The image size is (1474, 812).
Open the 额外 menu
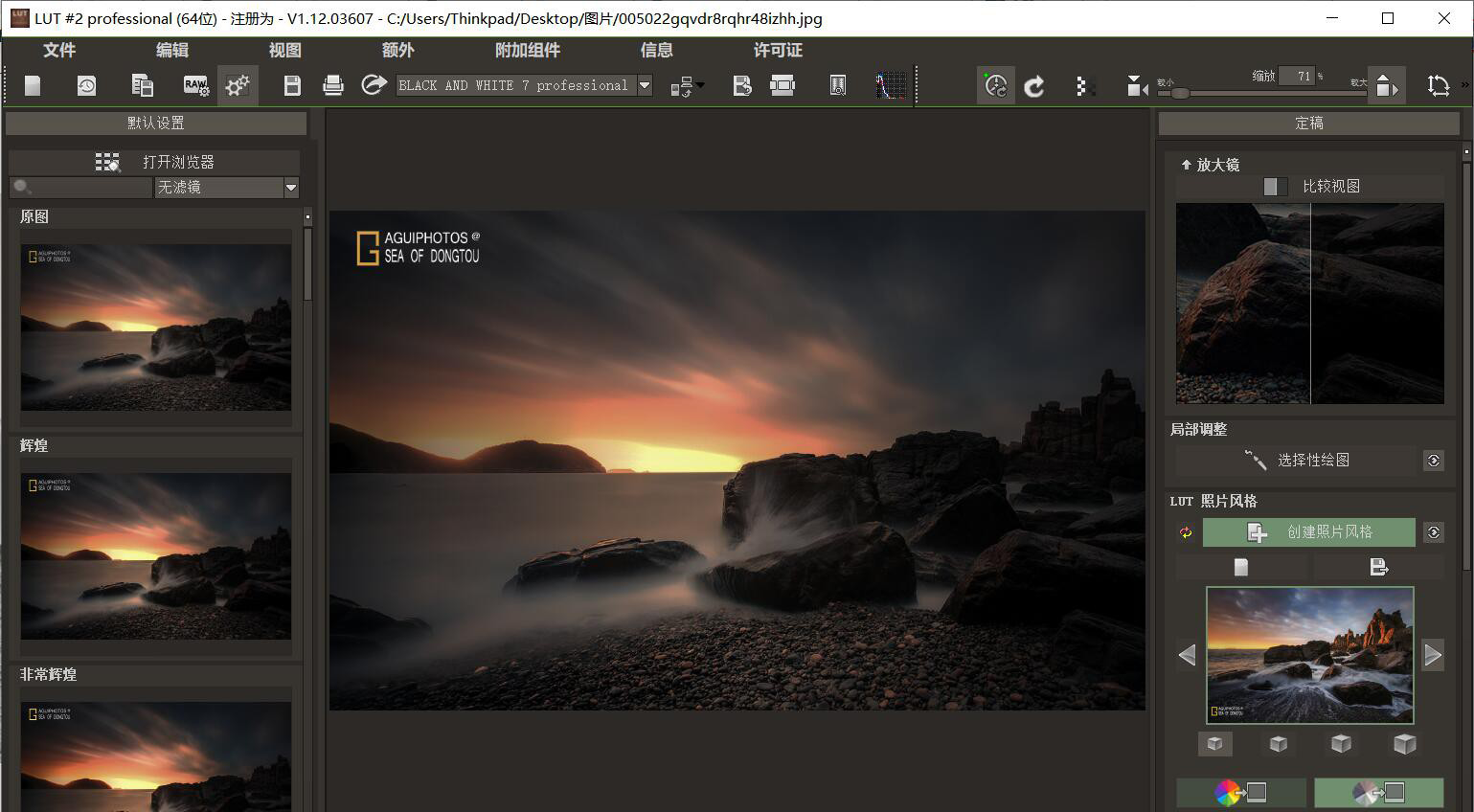click(397, 50)
